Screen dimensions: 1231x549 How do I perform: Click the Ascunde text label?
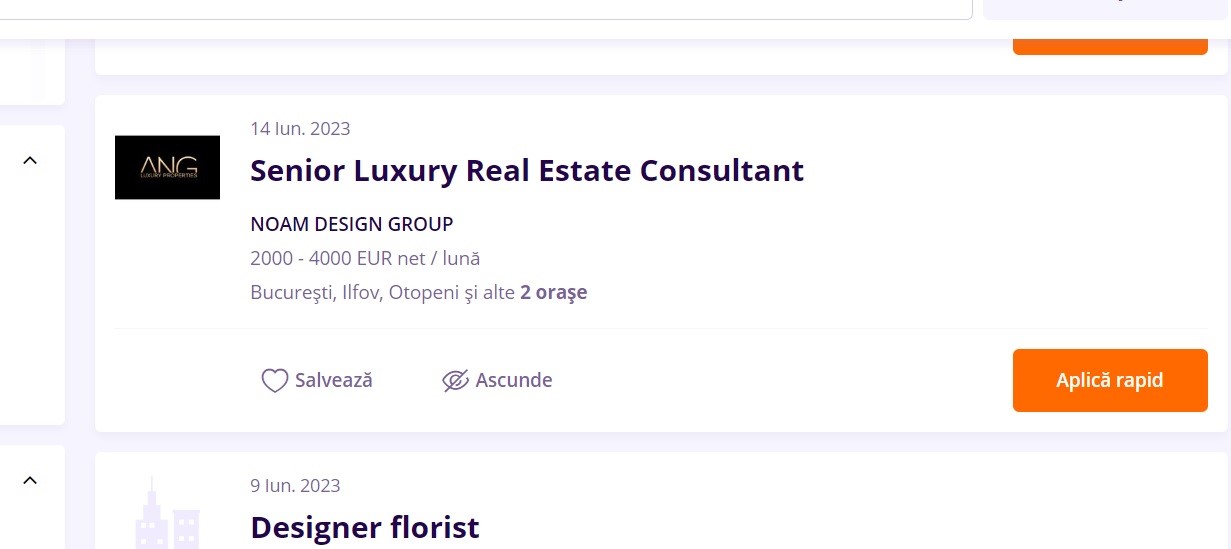coord(514,381)
